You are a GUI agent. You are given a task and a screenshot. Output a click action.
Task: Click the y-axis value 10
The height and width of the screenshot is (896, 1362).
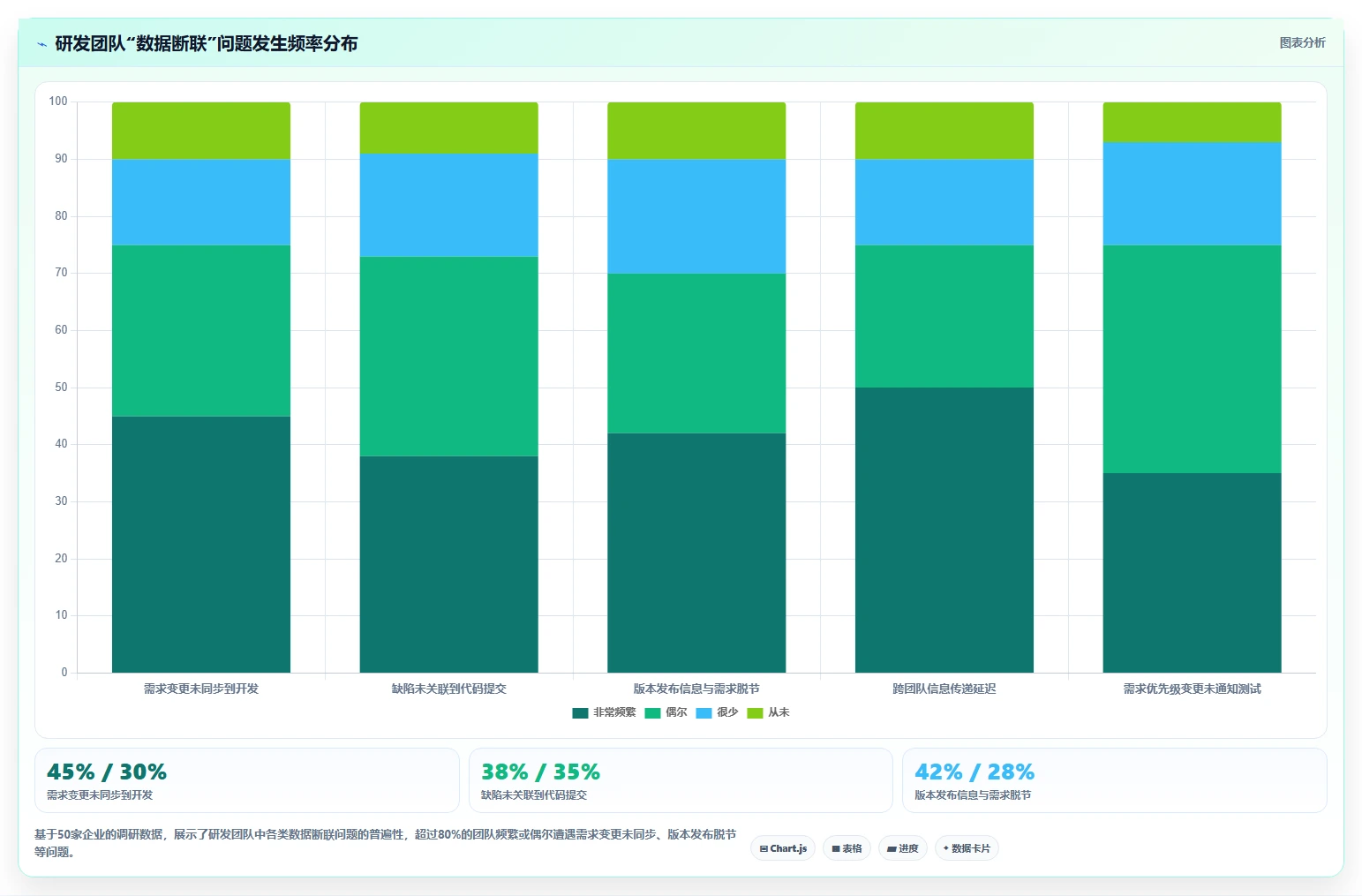point(61,615)
